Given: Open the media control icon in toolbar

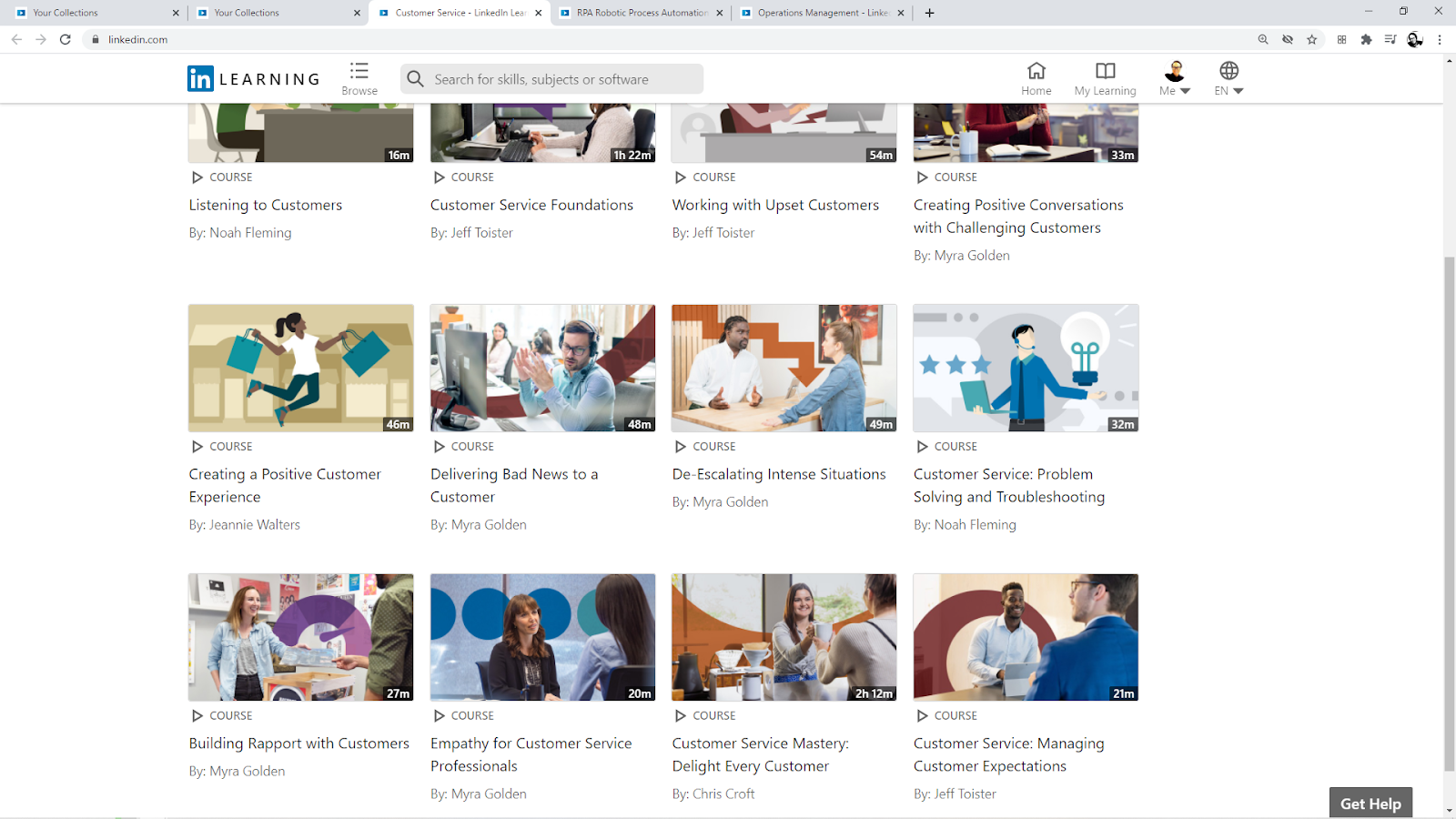Looking at the screenshot, I should [x=1390, y=39].
